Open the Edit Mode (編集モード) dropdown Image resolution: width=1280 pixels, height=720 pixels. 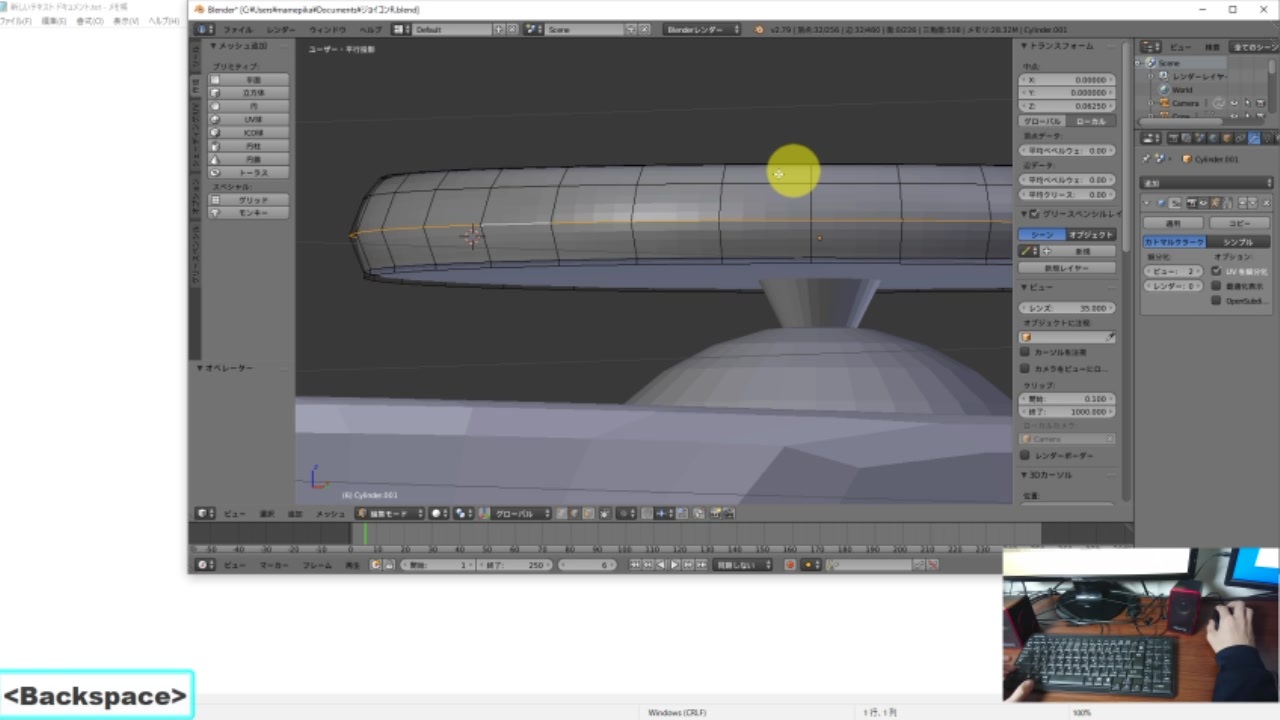(x=390, y=513)
